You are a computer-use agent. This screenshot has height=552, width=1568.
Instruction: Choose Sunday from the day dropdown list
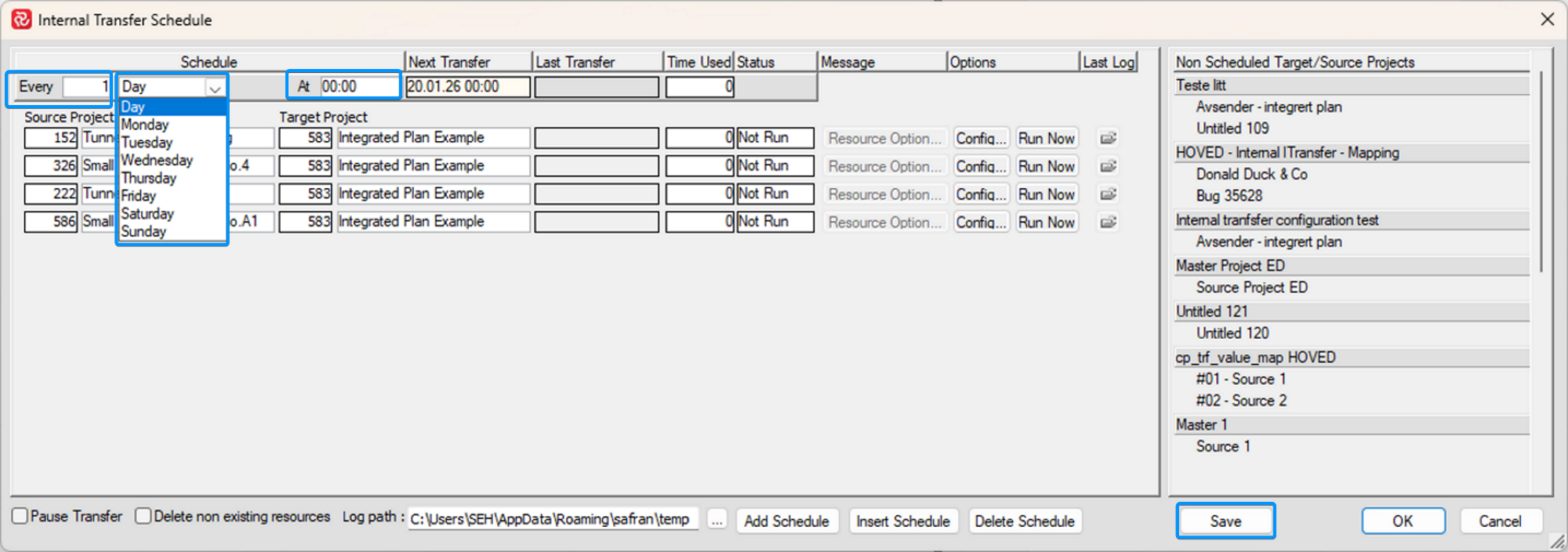143,231
